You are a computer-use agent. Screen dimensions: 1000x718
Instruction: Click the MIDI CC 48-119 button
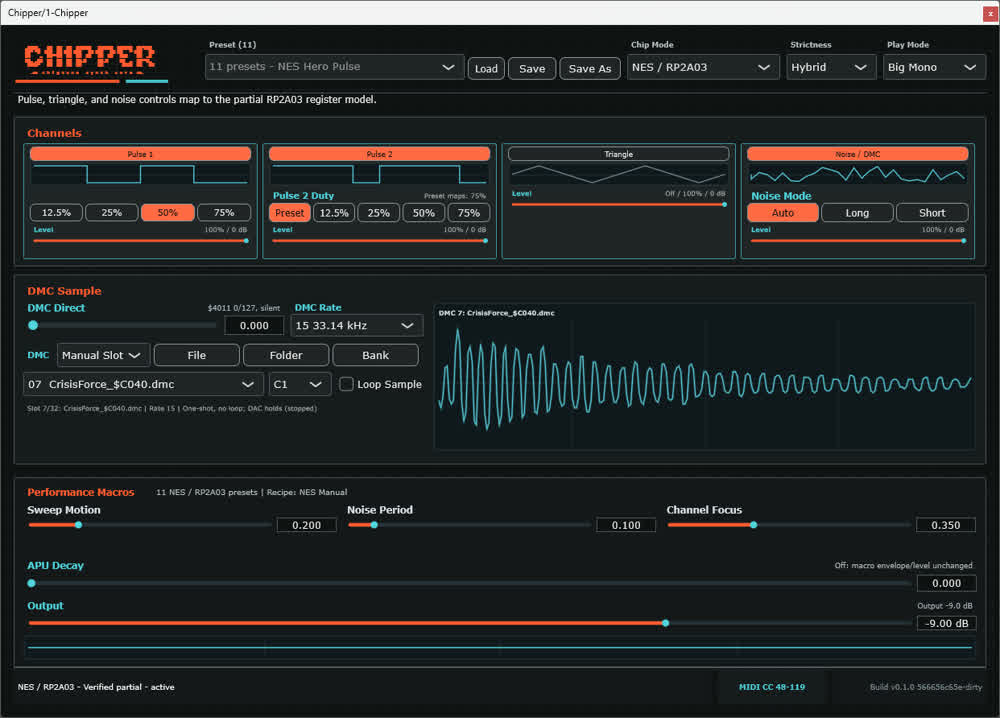click(772, 687)
